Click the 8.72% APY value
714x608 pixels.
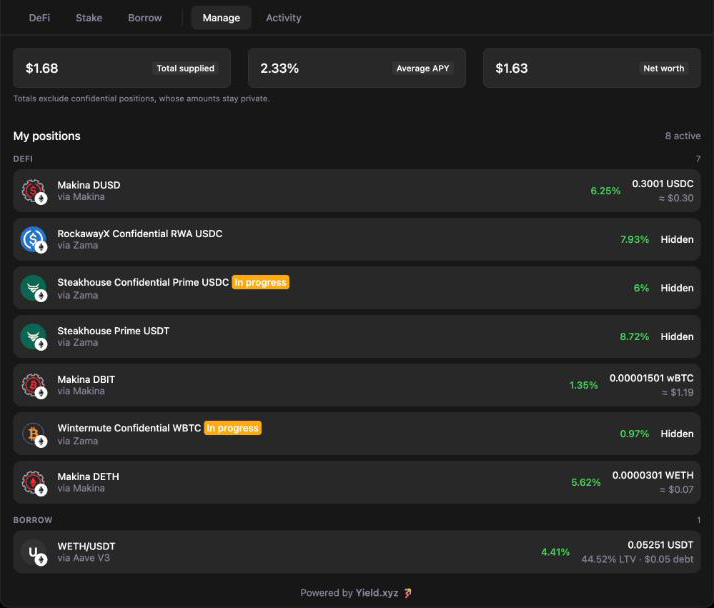pos(634,337)
